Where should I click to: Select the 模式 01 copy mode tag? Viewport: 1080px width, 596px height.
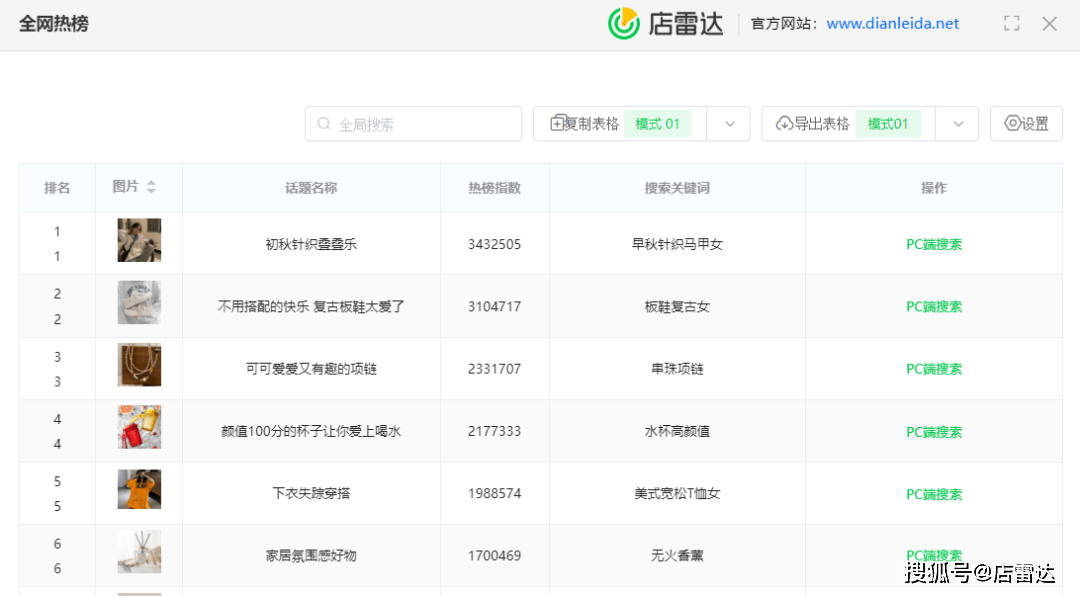tap(657, 124)
